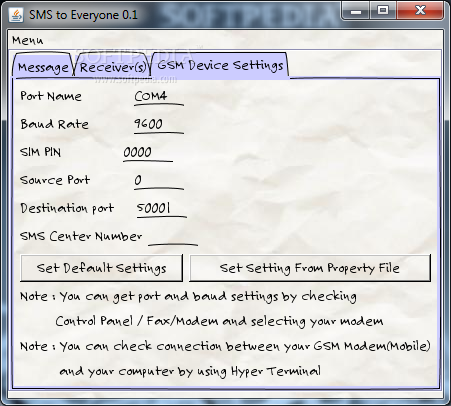Click the Java icon in title bar

16,15
